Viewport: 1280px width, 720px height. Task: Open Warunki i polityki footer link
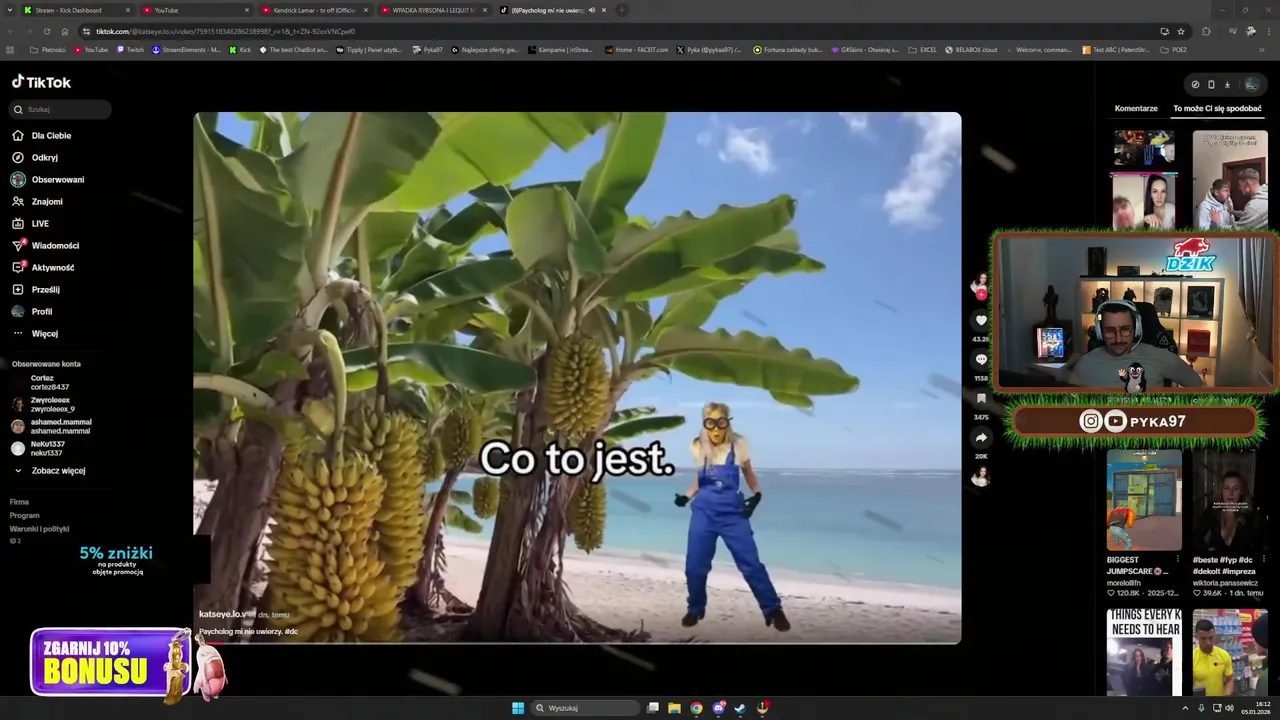(x=39, y=528)
